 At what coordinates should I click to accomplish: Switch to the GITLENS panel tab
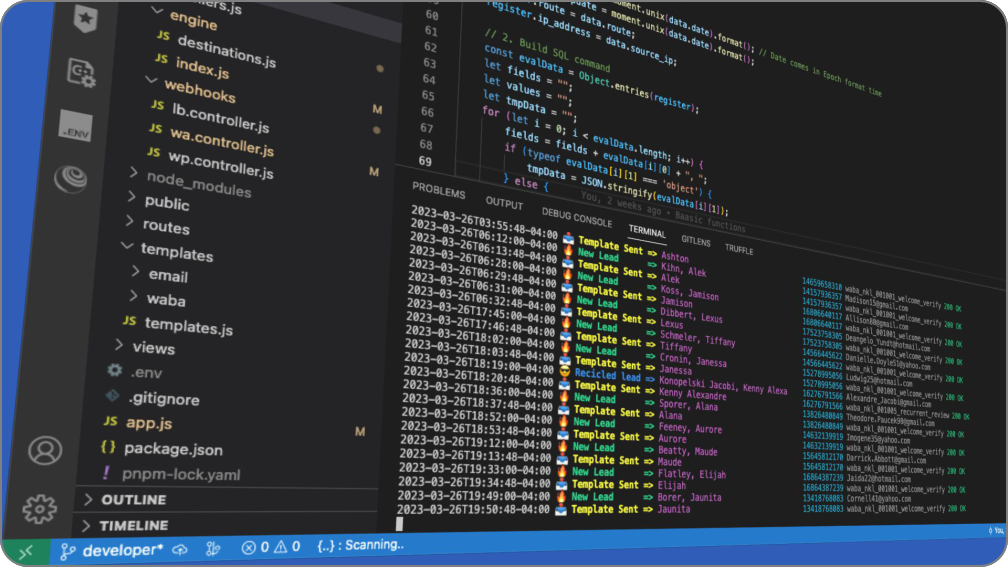[x=696, y=241]
